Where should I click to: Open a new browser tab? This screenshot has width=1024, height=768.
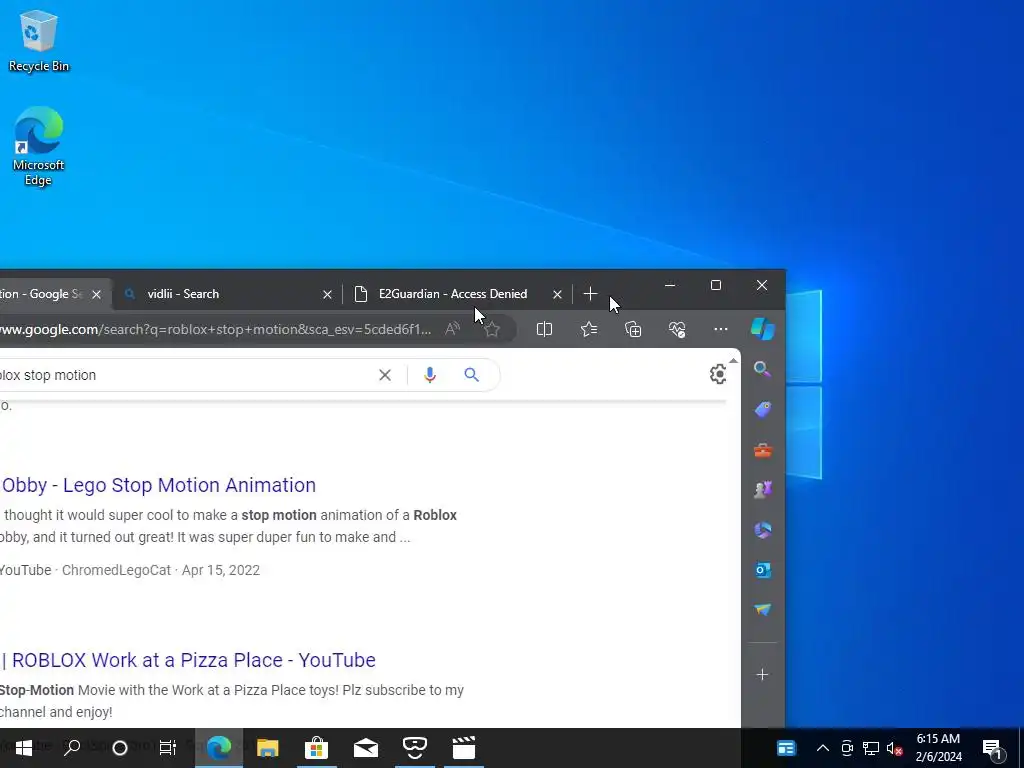pyautogui.click(x=590, y=294)
